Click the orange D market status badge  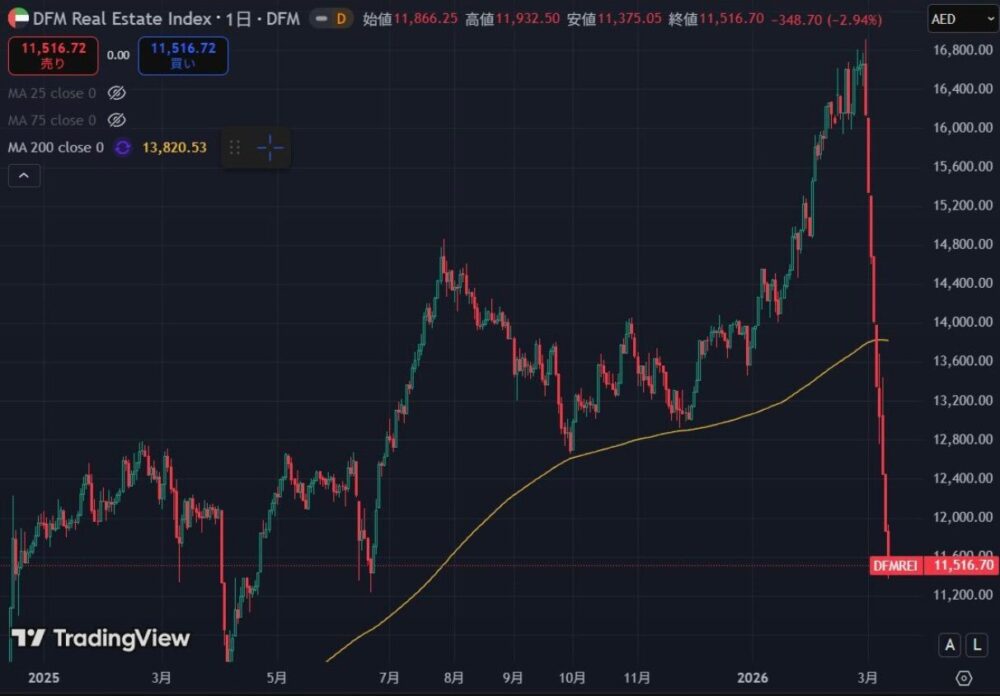[x=342, y=18]
